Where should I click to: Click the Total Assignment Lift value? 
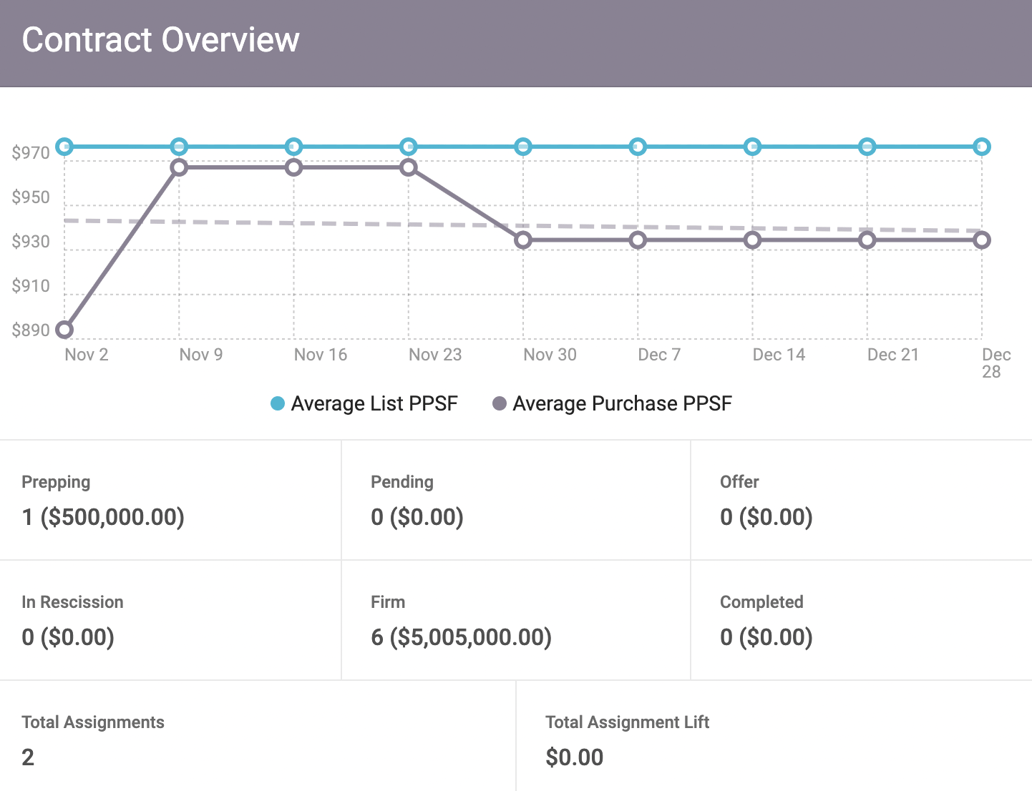pyautogui.click(x=574, y=757)
